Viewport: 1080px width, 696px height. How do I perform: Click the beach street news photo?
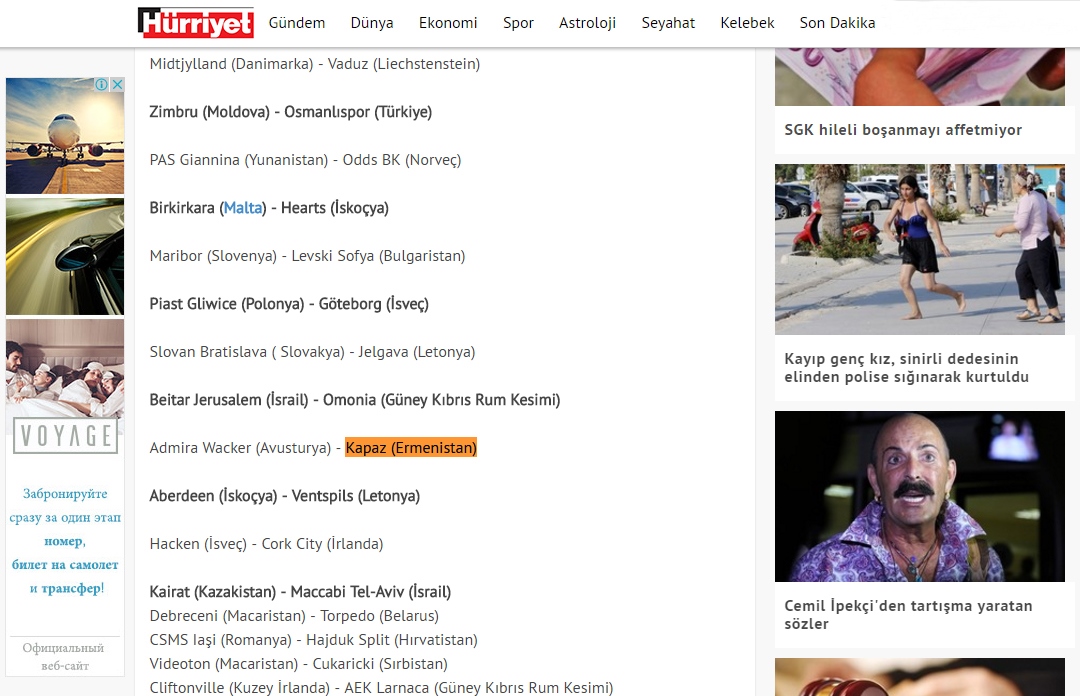click(x=919, y=249)
